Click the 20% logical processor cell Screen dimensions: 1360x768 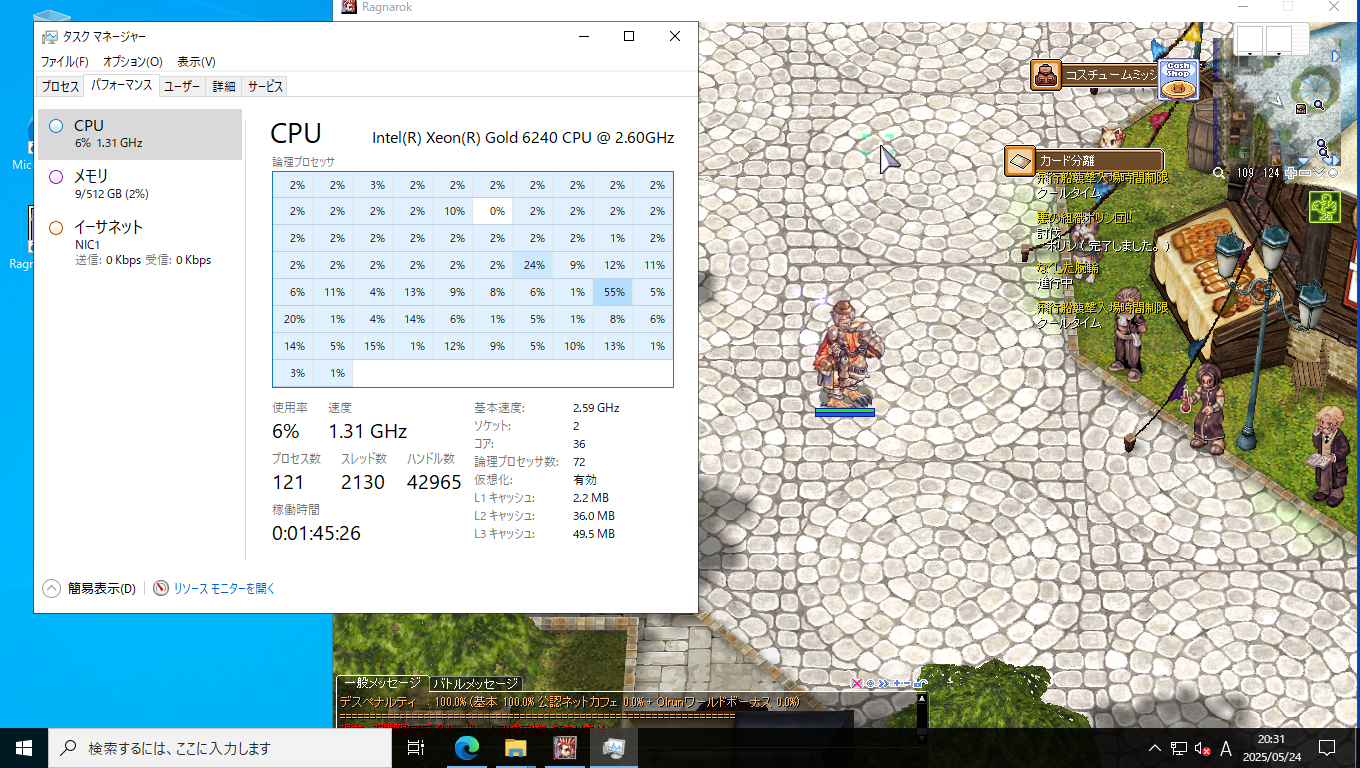[x=293, y=319]
